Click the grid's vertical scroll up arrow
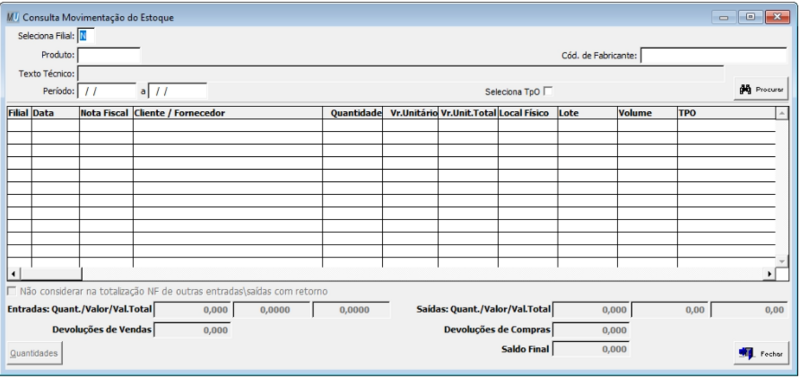Image resolution: width=800 pixels, height=378 pixels. pyautogui.click(x=782, y=113)
